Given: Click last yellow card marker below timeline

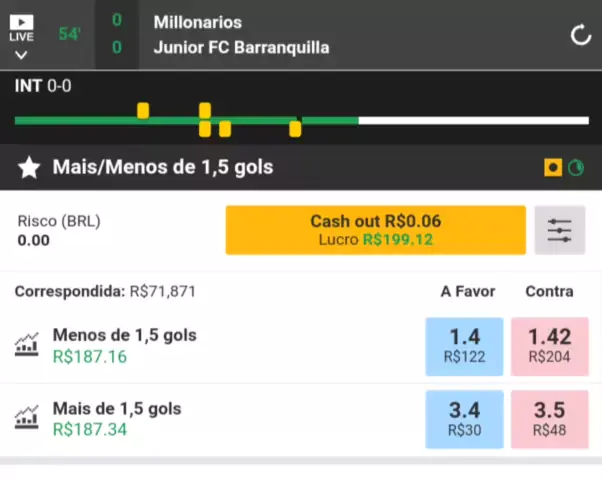Looking at the screenshot, I should pyautogui.click(x=295, y=129).
